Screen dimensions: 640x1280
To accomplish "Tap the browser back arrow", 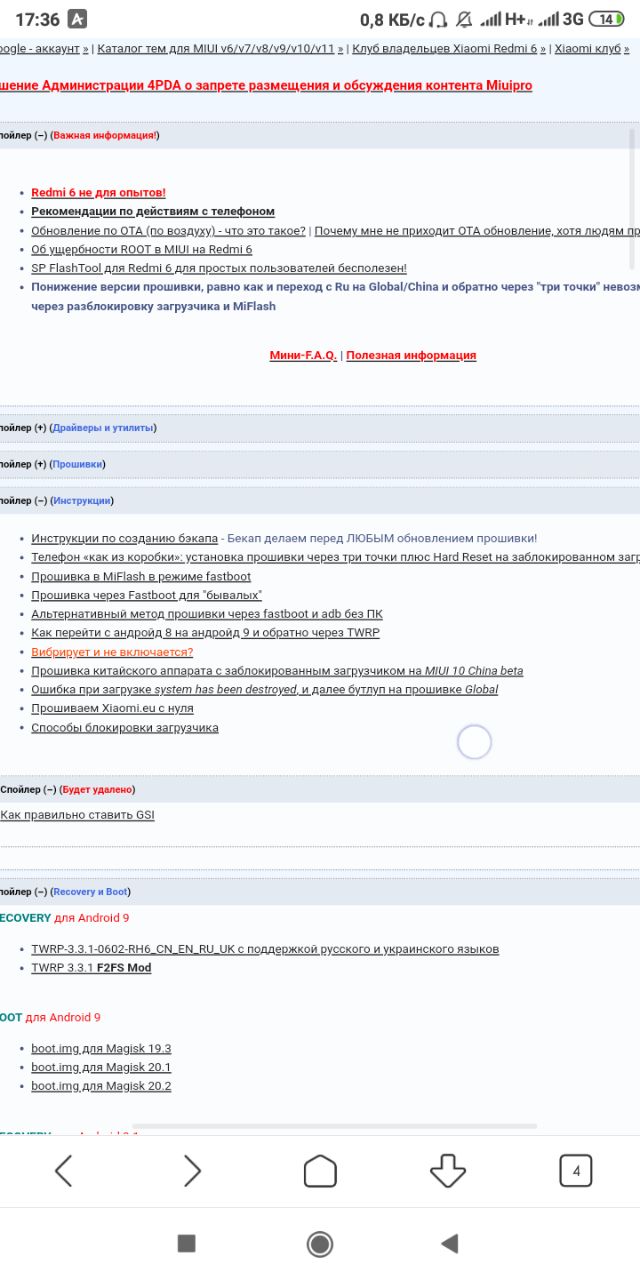I will point(63,1170).
